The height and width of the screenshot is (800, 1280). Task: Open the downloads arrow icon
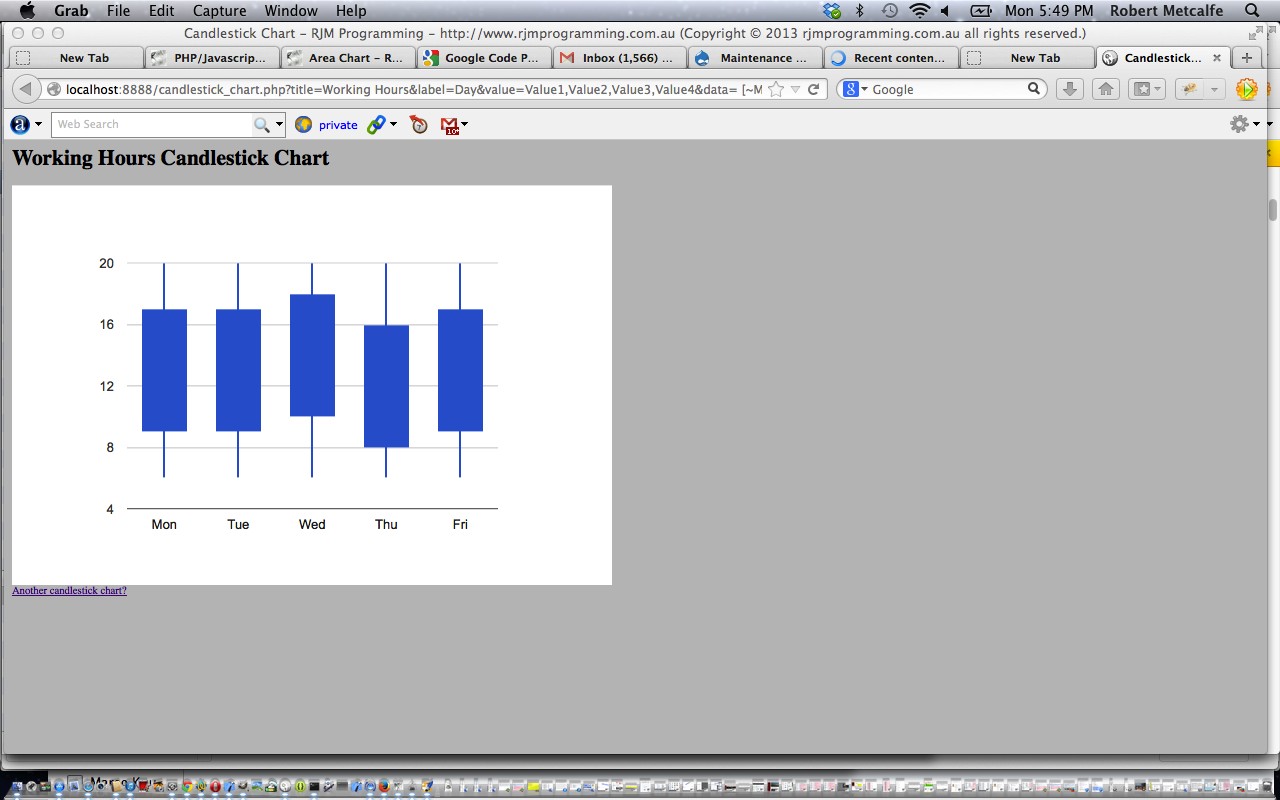1069,89
